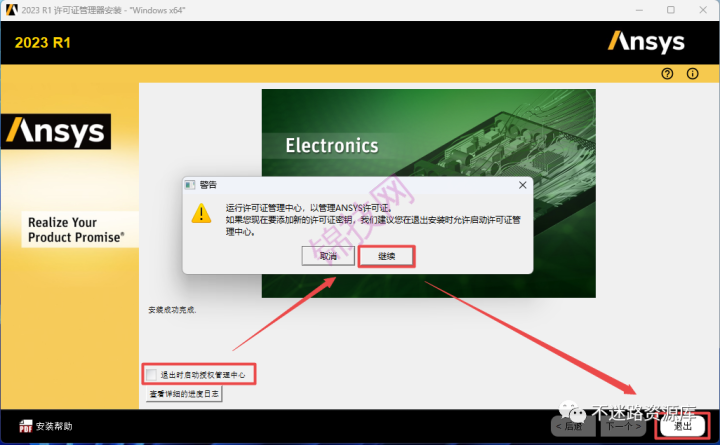Click the 下一个 next button
Viewport: 720px width, 445px height.
[624, 426]
